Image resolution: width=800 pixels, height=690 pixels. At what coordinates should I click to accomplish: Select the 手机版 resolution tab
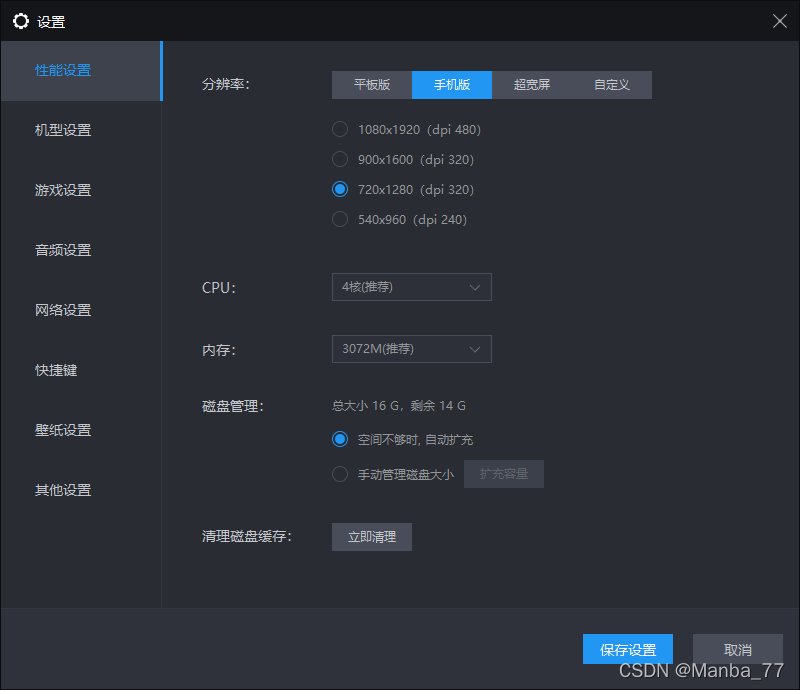coord(452,85)
